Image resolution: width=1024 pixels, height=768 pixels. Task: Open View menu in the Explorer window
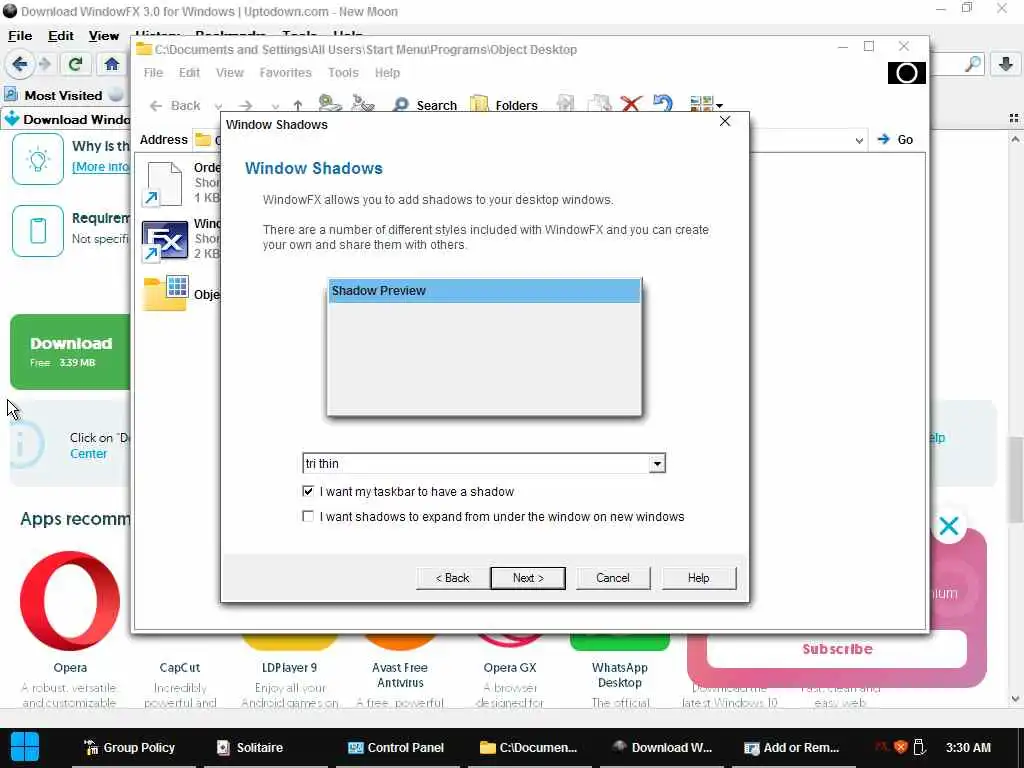coord(230,72)
